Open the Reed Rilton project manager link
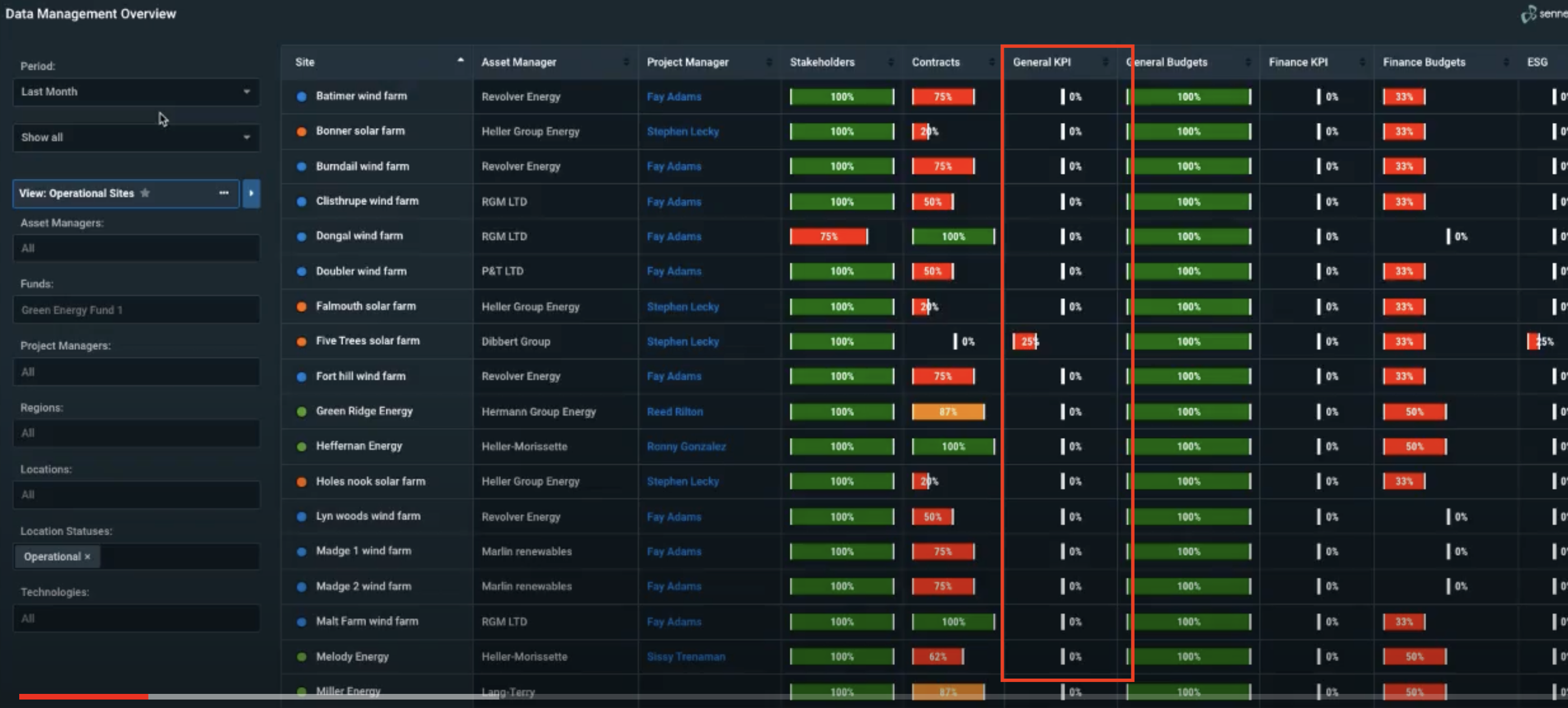Image resolution: width=1568 pixels, height=708 pixels. [x=674, y=412]
